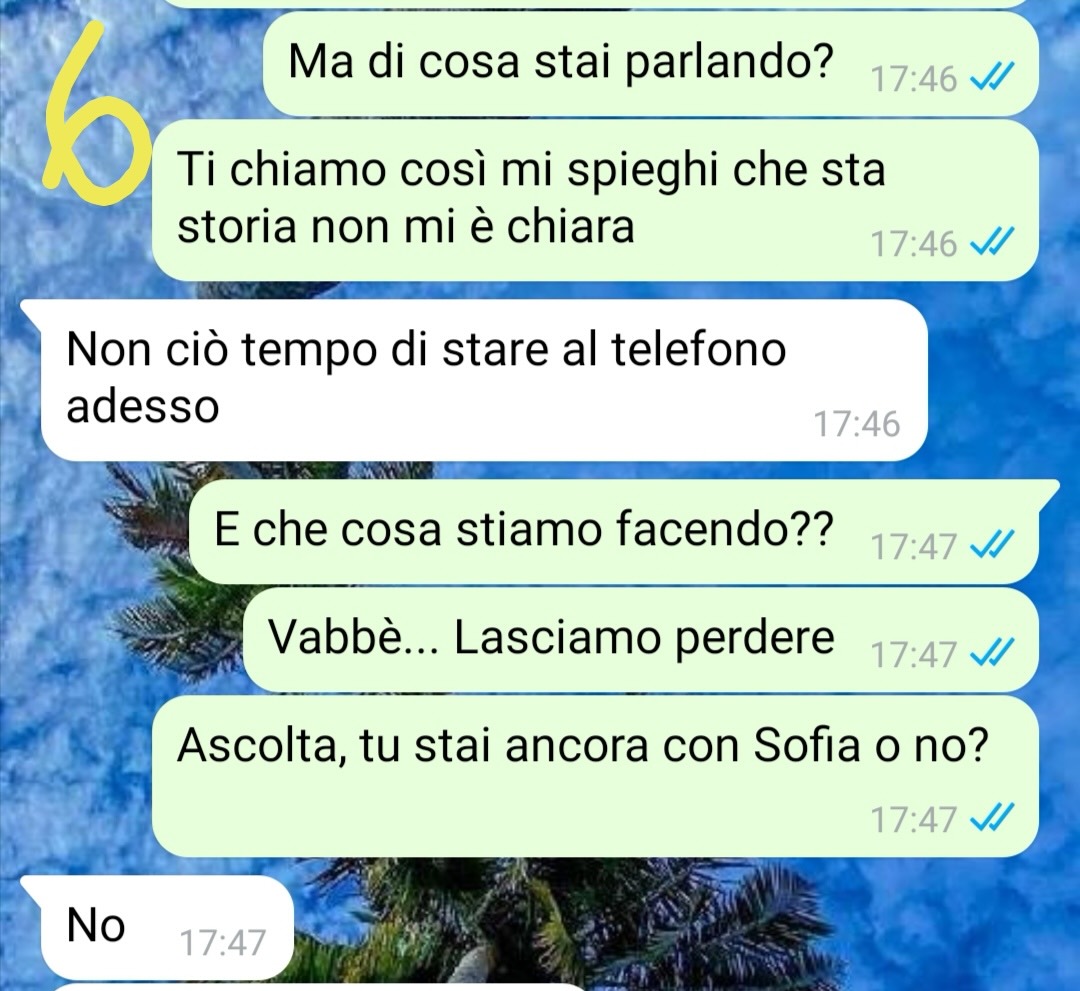Select the 'Ti chiamo così mi spieghi' message bubble
This screenshot has height=991, width=1080.
click(595, 200)
